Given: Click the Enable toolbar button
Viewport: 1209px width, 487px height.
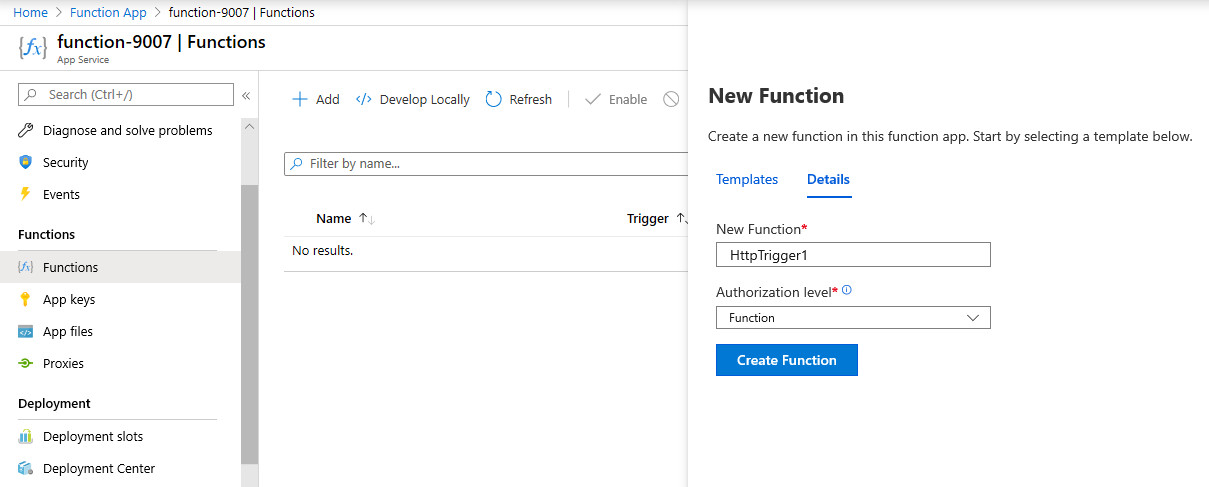Looking at the screenshot, I should [x=616, y=99].
